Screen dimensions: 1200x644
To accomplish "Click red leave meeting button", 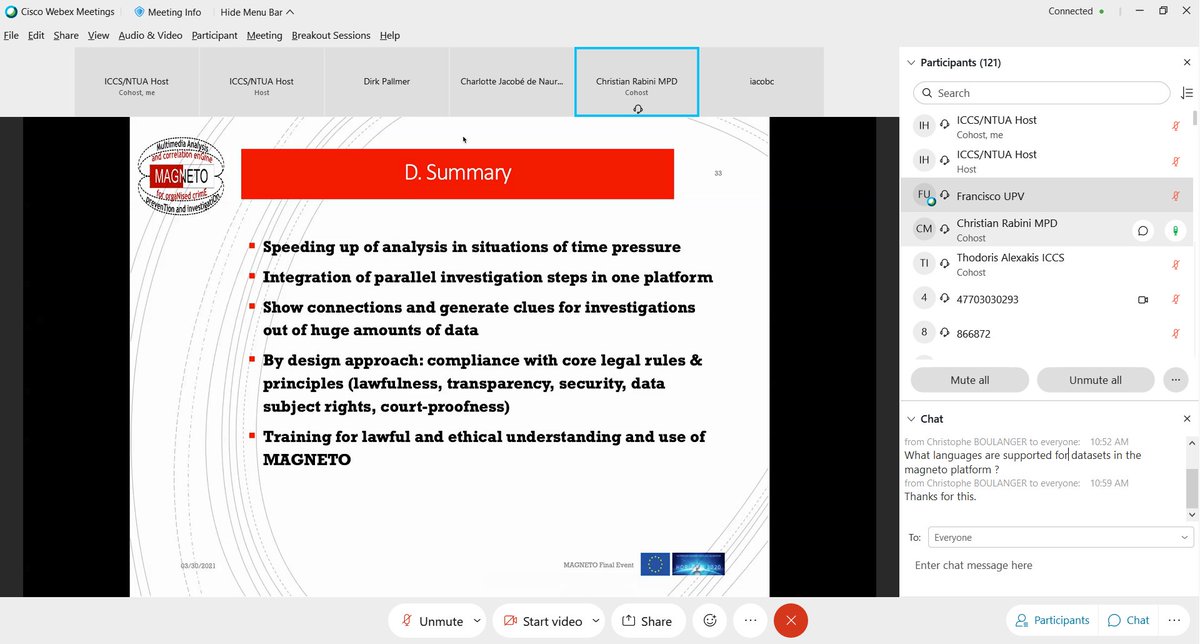I will [x=791, y=621].
